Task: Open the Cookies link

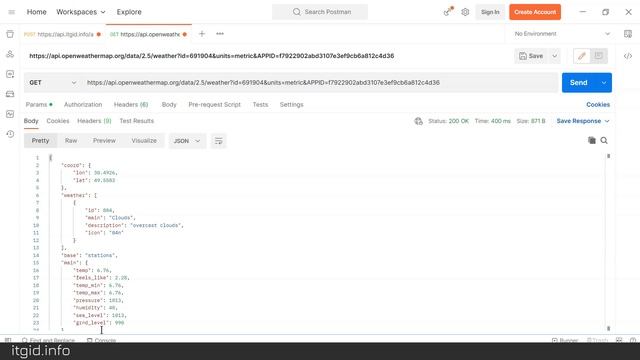Action: pos(598,104)
